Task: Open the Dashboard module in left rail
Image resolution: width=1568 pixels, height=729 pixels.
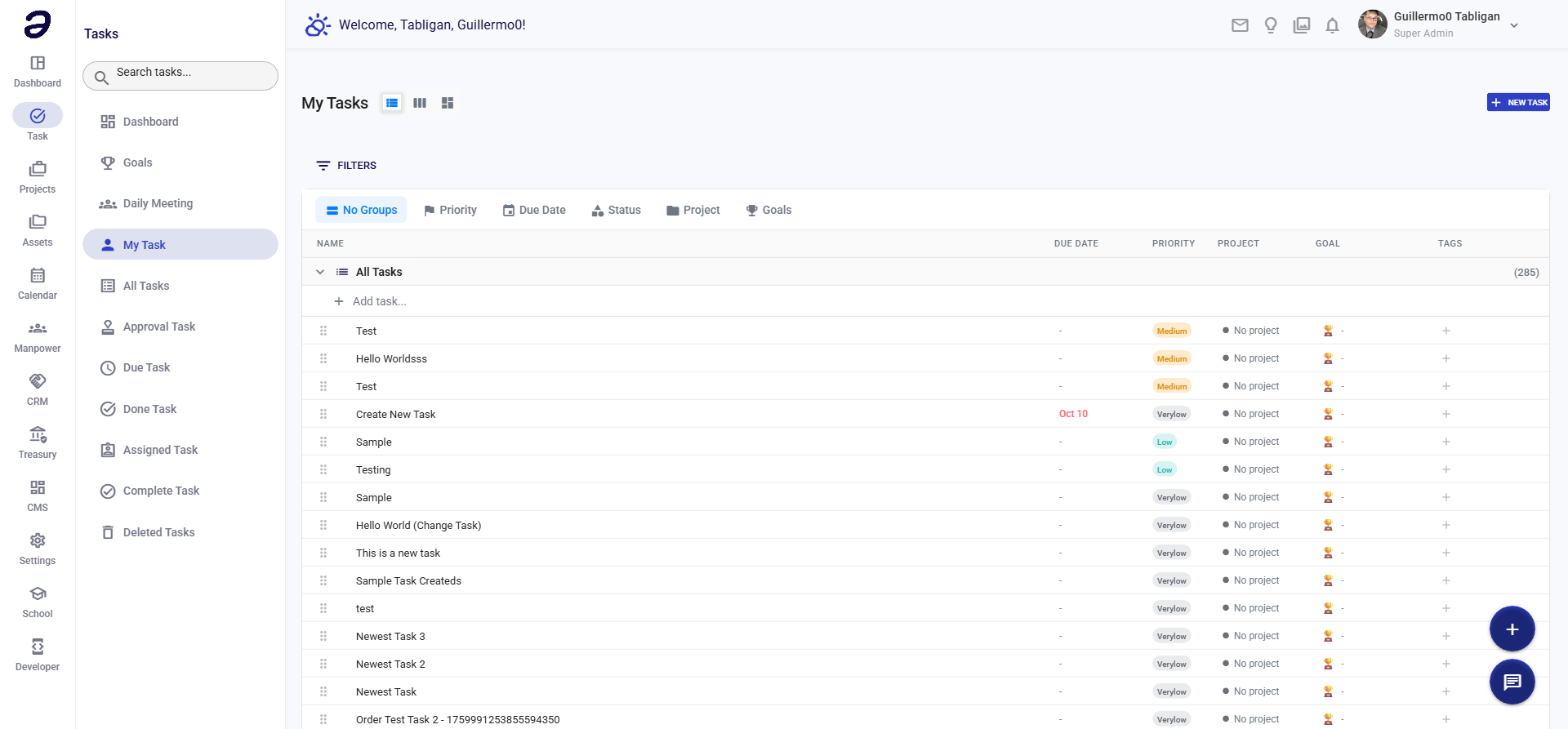Action: click(x=38, y=72)
